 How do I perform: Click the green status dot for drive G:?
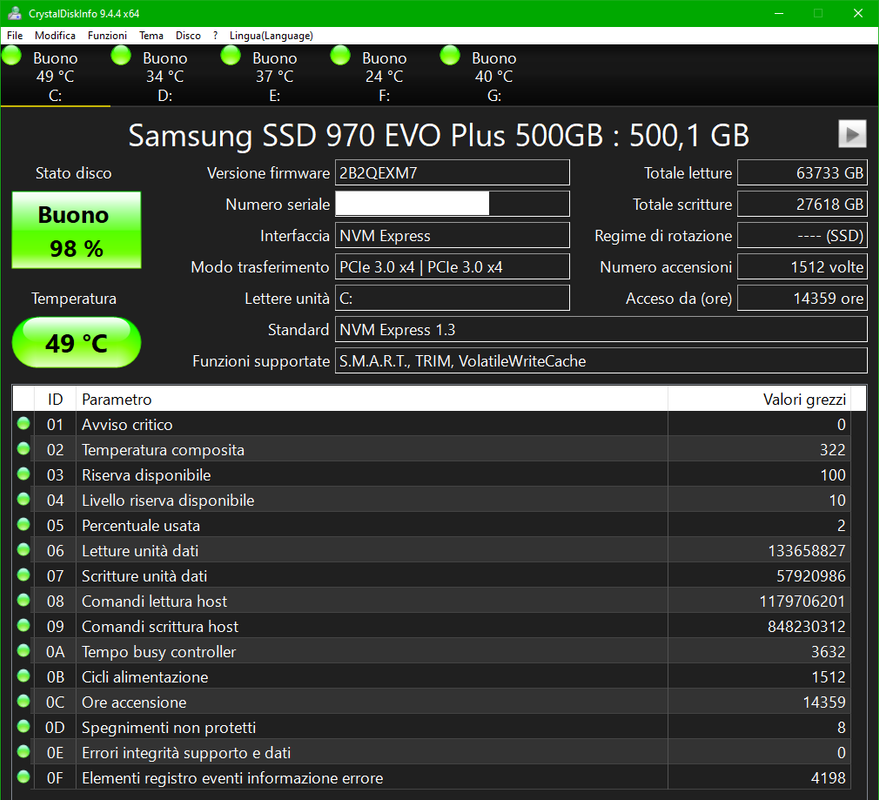tap(450, 56)
